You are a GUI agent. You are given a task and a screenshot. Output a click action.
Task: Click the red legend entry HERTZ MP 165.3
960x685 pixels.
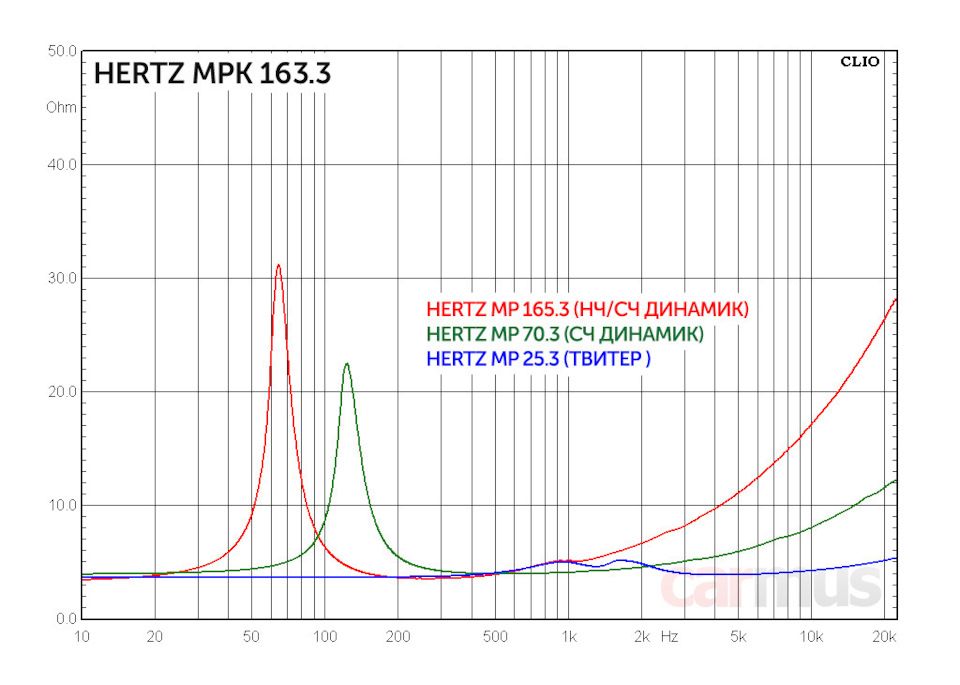(x=588, y=309)
